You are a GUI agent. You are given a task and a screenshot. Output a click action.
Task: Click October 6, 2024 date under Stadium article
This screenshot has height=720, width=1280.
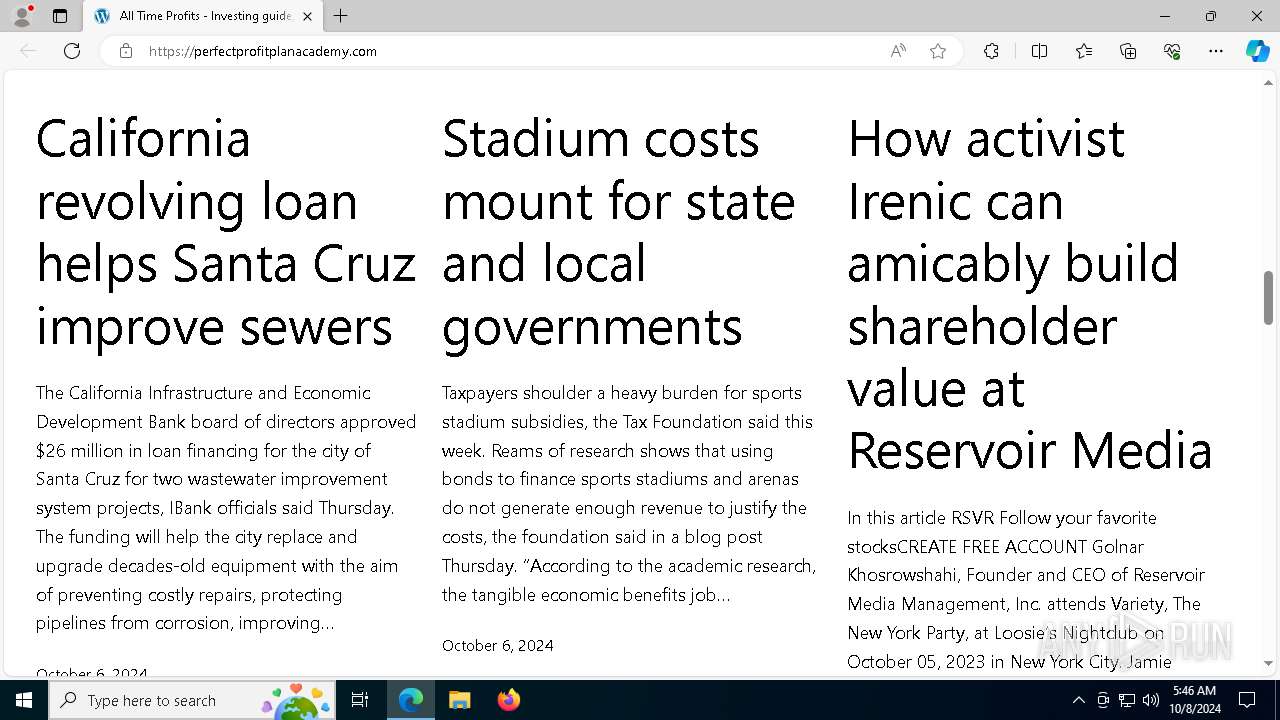498,645
